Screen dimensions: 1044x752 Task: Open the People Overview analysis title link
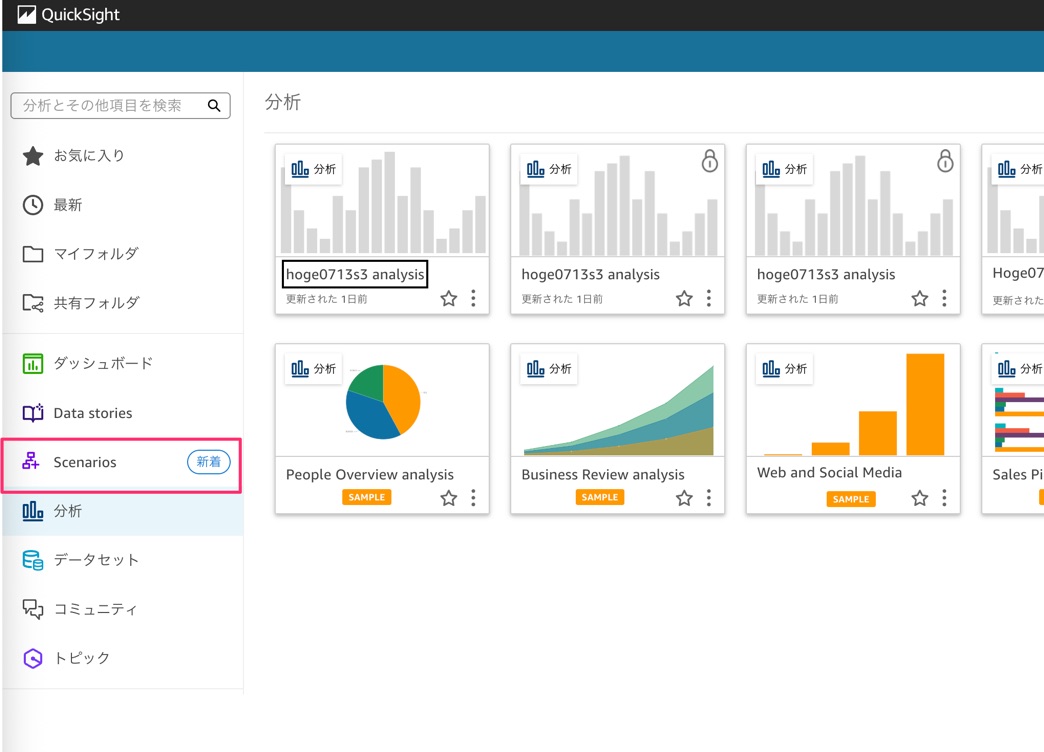(370, 475)
